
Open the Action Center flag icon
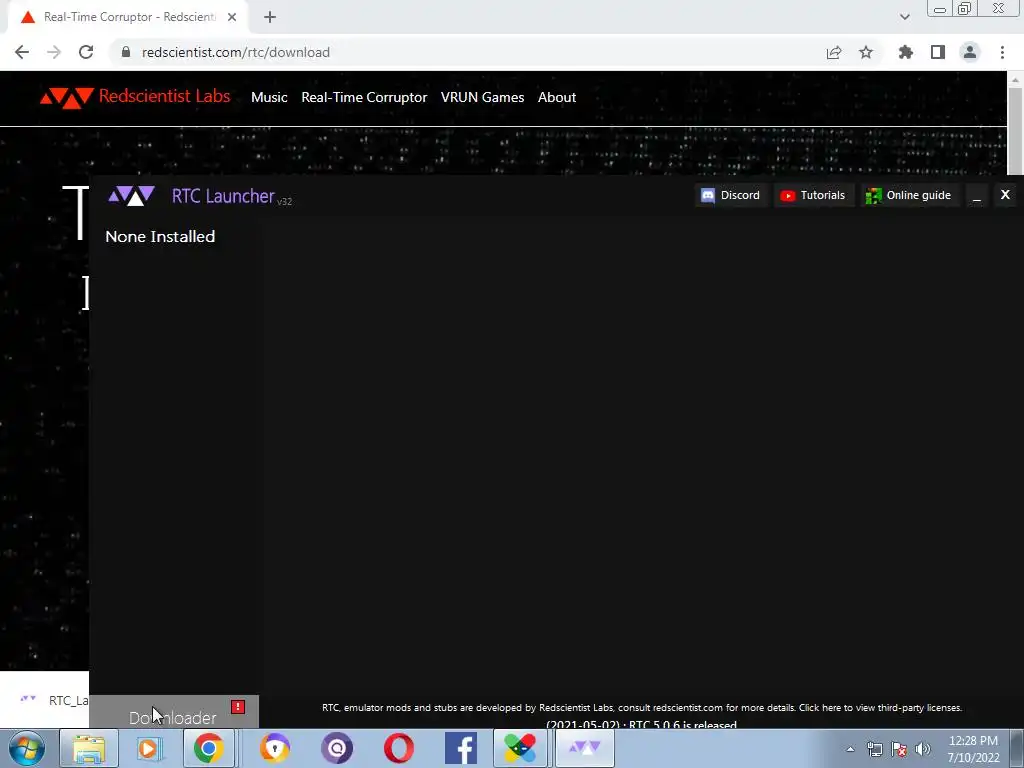tap(899, 749)
